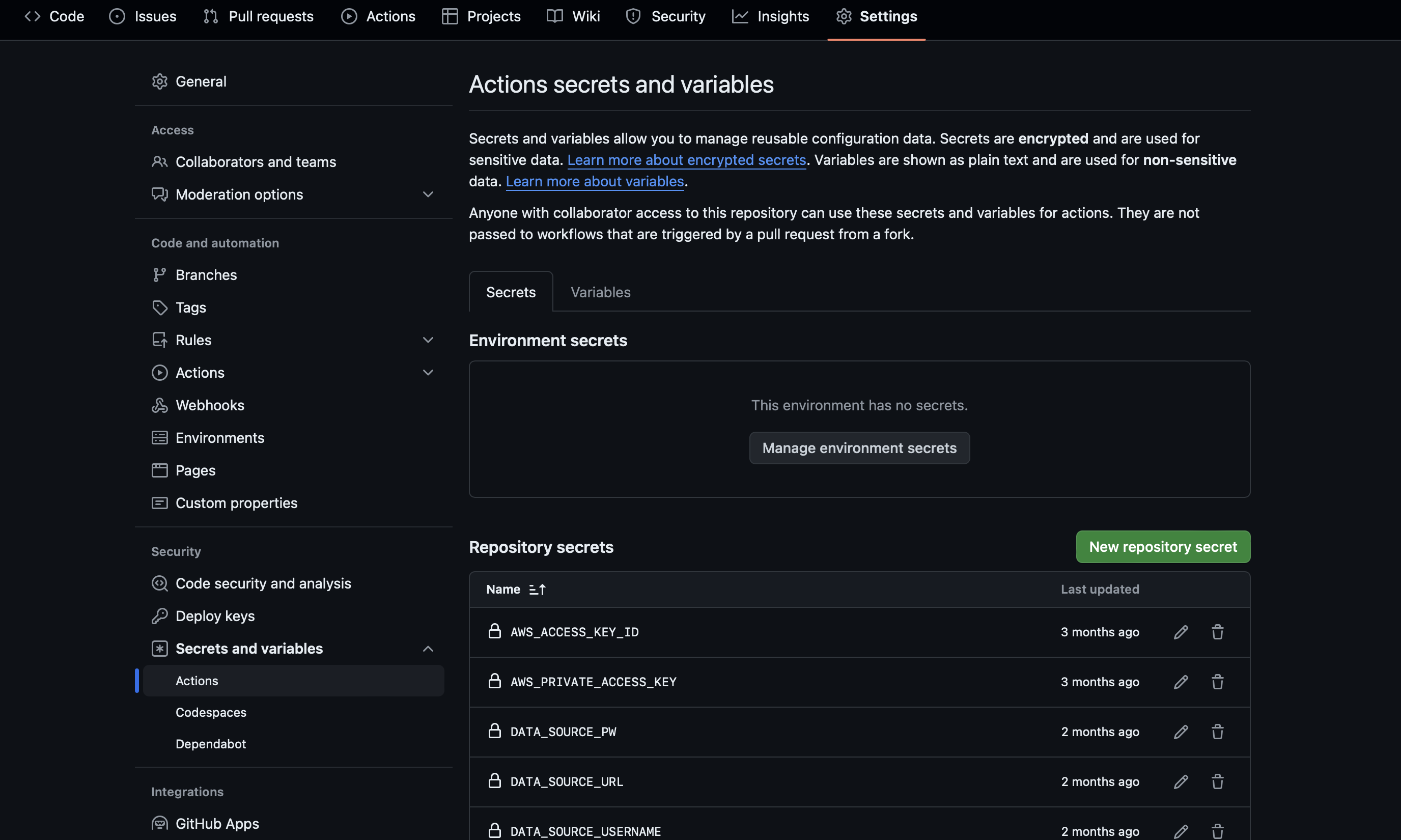This screenshot has width=1401, height=840.
Task: Switch to the Variables tab
Action: pos(601,292)
